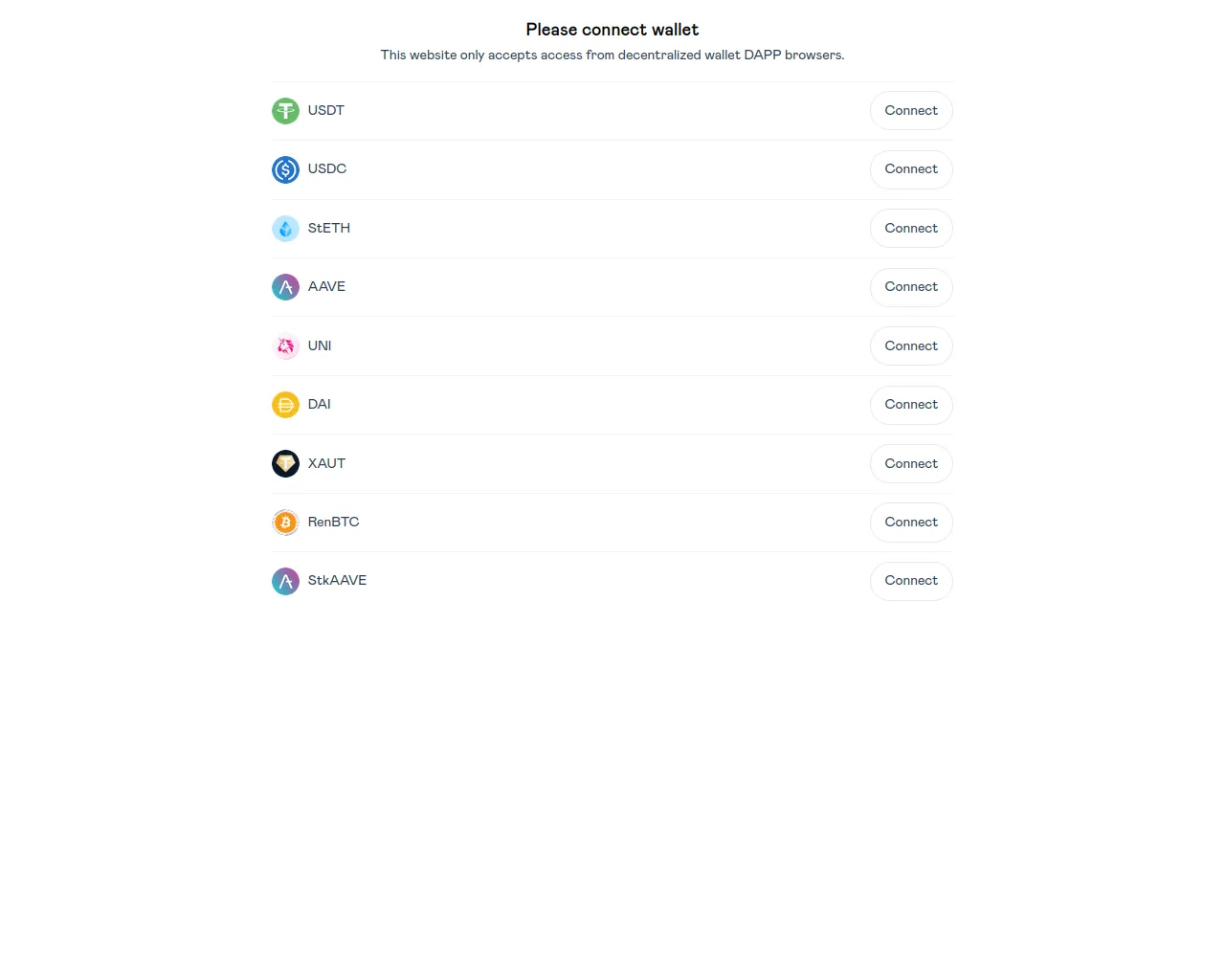Connect wallet for USDC
The width and height of the screenshot is (1225, 980).
coord(911,169)
